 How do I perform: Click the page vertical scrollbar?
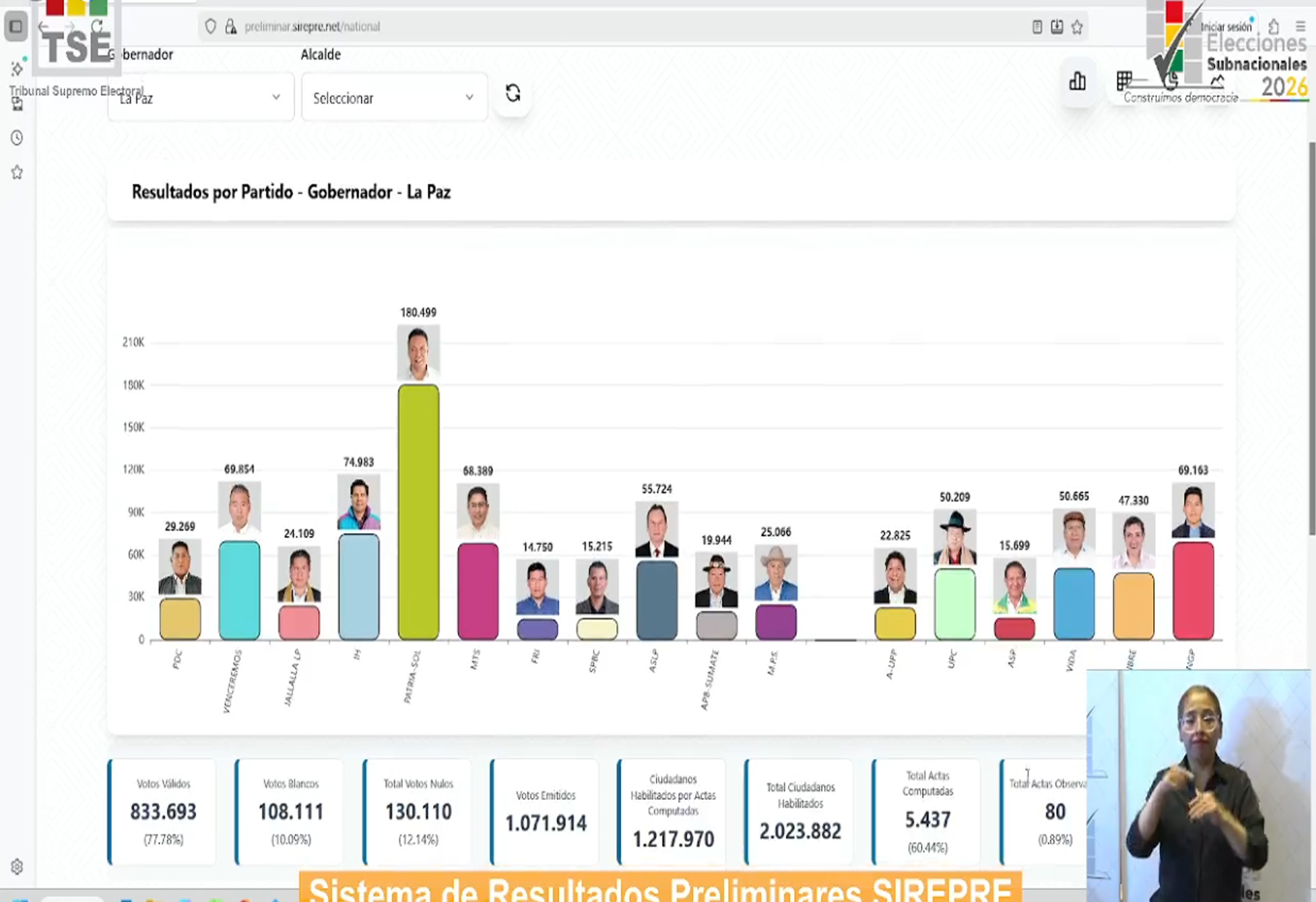click(1311, 340)
